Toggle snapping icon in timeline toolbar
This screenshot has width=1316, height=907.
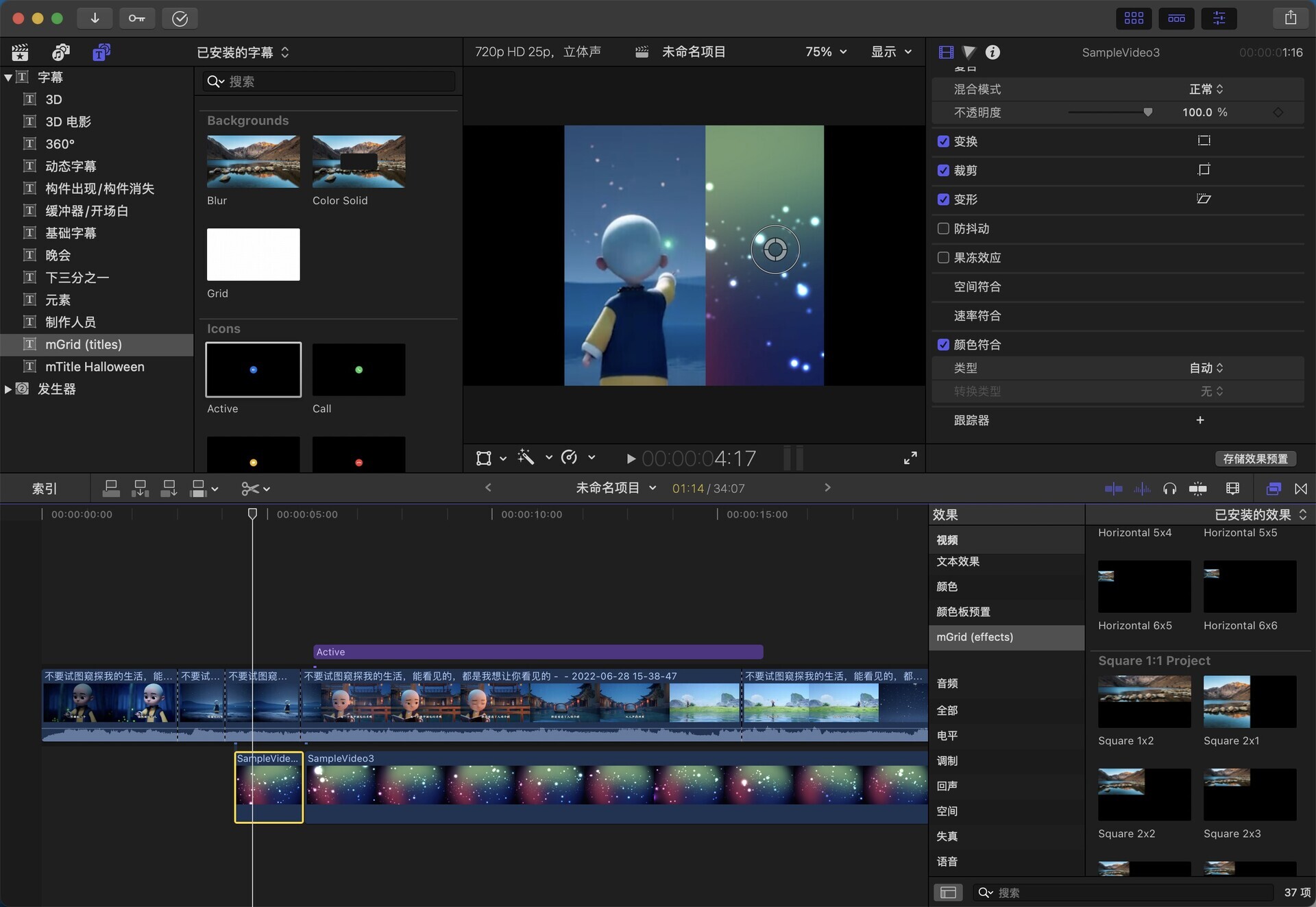tap(1198, 488)
